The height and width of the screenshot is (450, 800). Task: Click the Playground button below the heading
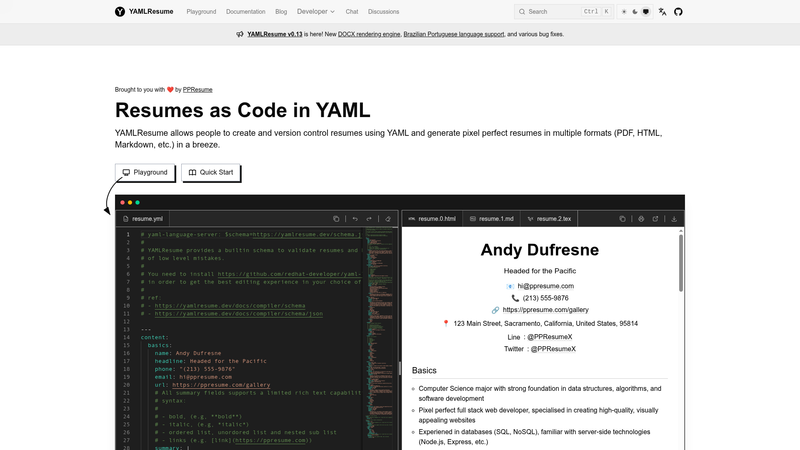[x=145, y=172]
